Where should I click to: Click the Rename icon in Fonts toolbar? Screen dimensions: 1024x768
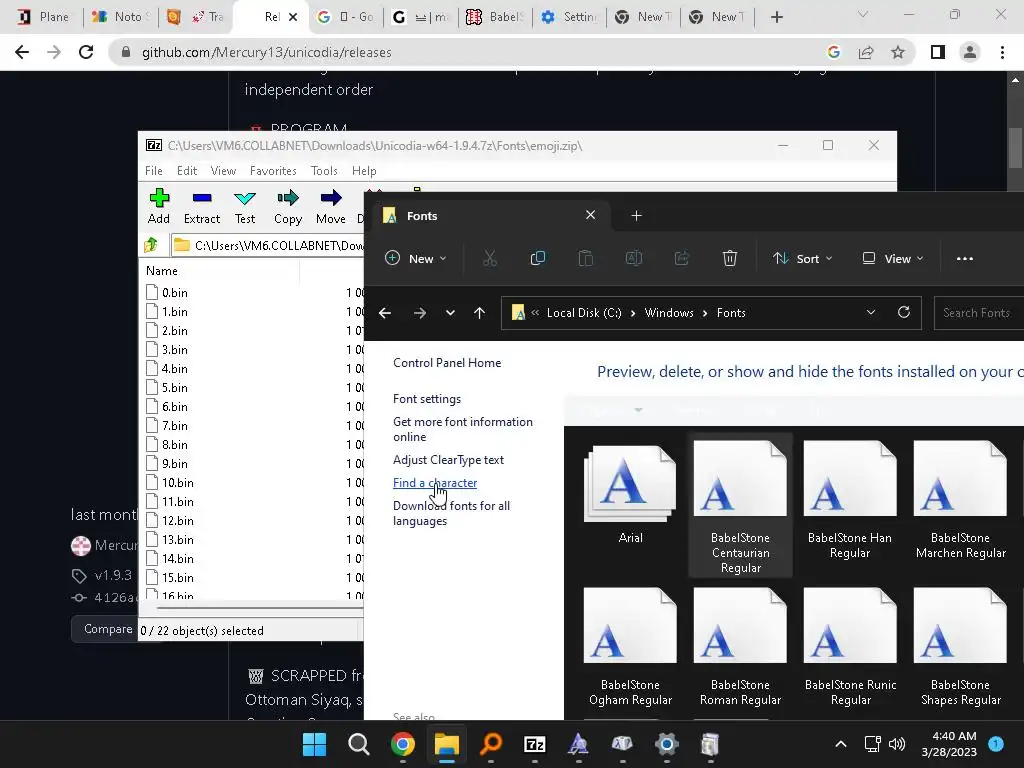pyautogui.click(x=633, y=259)
